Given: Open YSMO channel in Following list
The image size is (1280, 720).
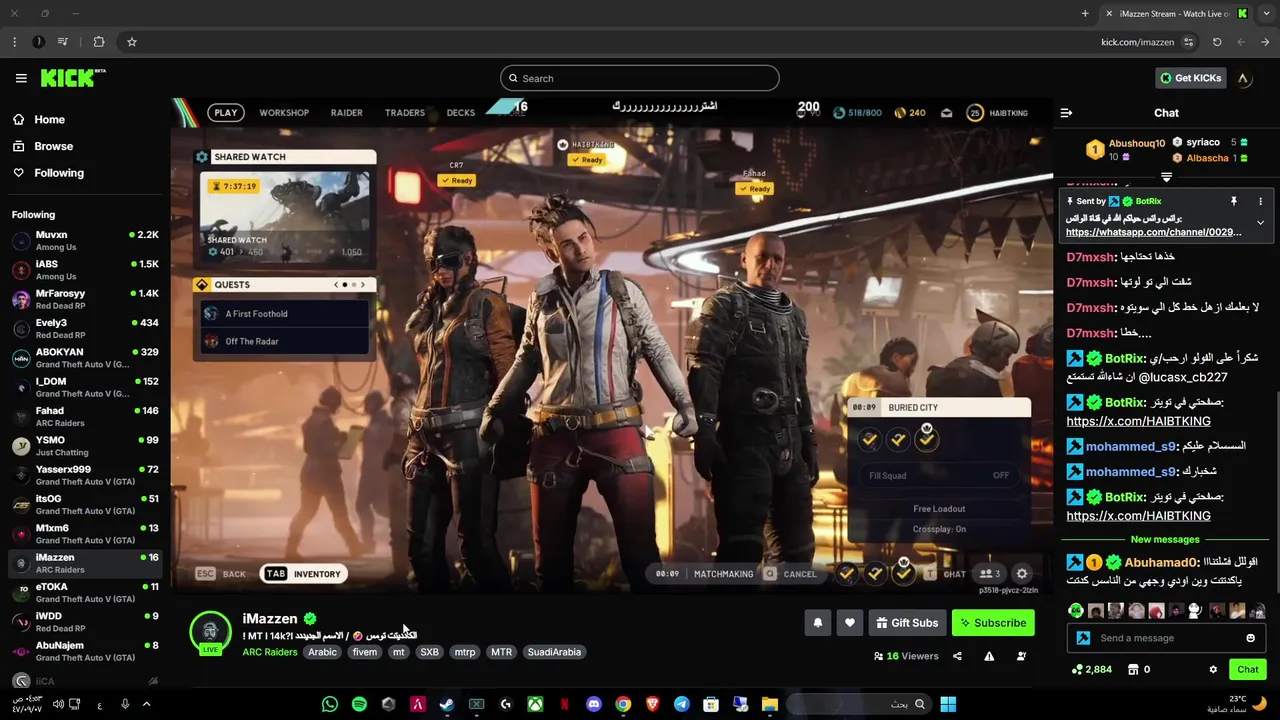Looking at the screenshot, I should 85,446.
